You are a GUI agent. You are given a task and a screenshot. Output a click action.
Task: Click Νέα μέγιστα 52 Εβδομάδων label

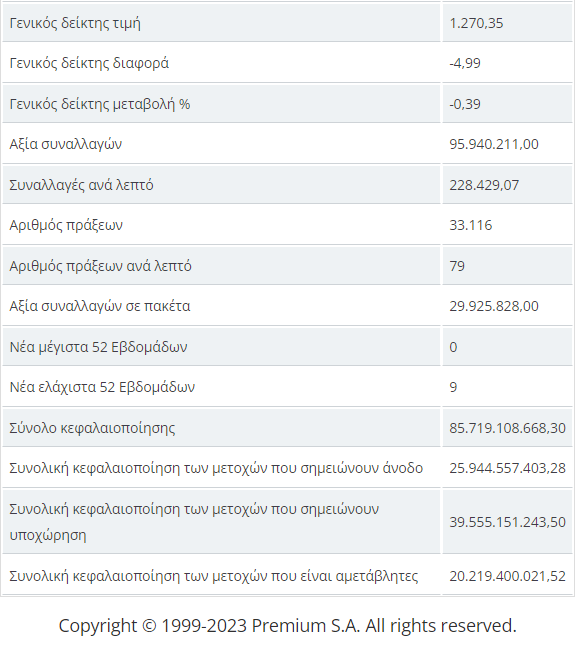98,347
